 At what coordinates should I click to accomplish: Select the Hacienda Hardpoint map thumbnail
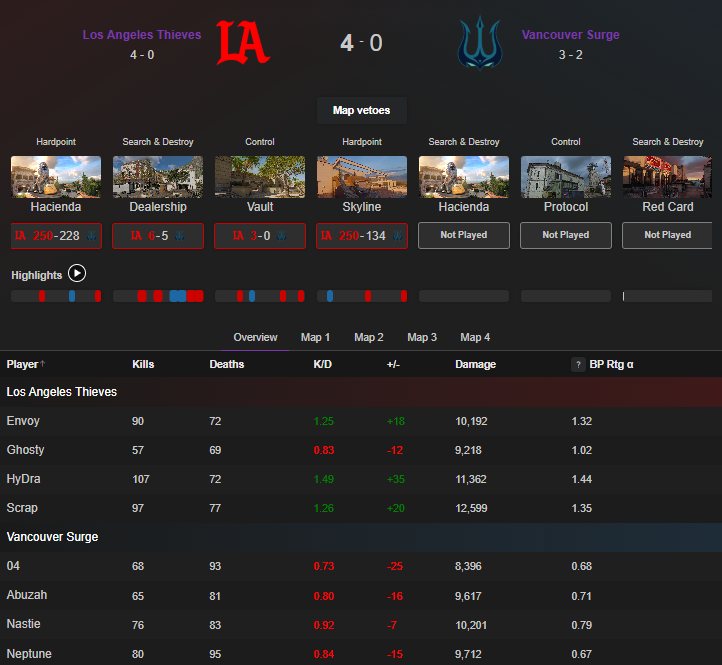(x=56, y=177)
